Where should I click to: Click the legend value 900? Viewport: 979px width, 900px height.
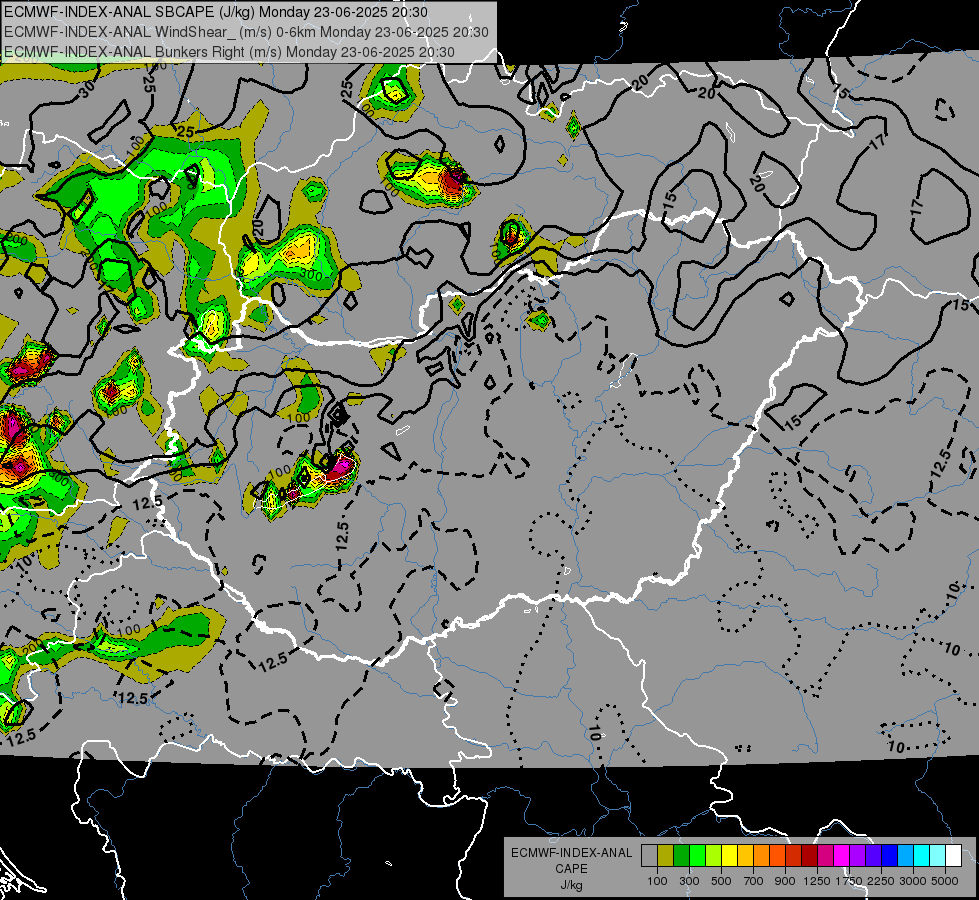click(x=785, y=881)
